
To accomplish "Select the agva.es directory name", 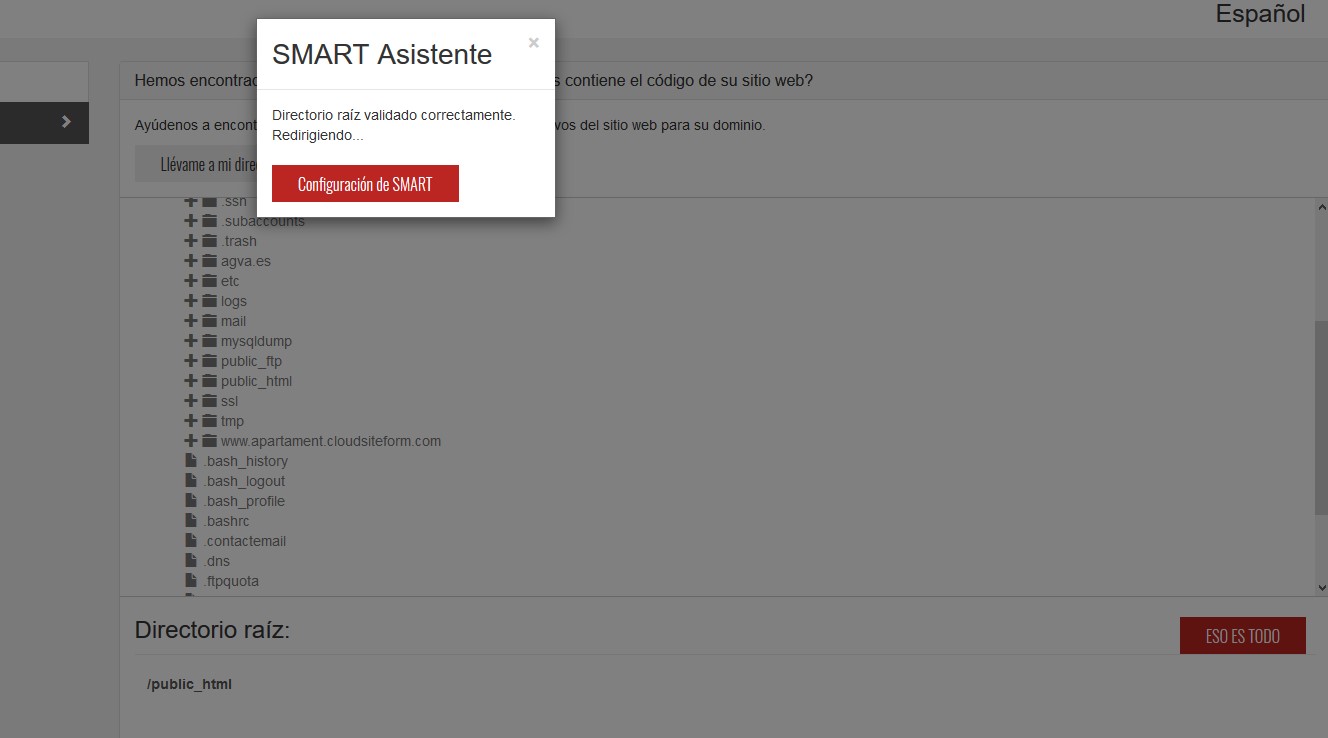I will tap(246, 261).
